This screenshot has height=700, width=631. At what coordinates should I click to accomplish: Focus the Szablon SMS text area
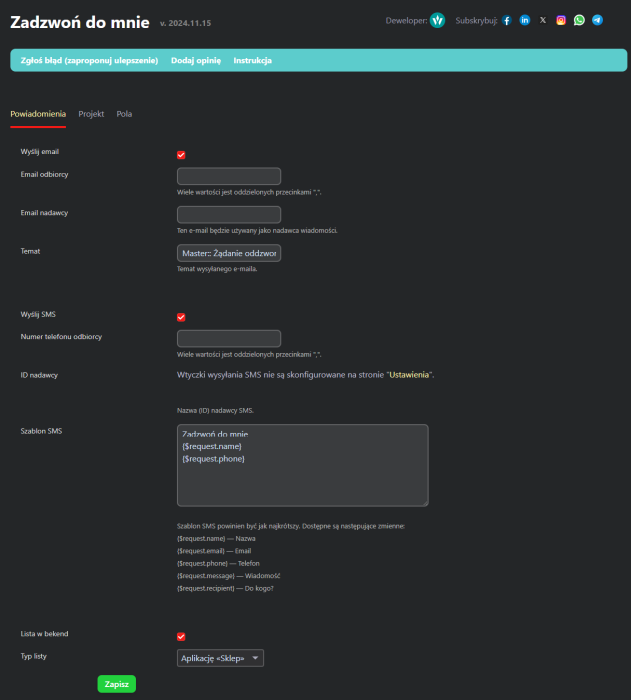click(302, 465)
